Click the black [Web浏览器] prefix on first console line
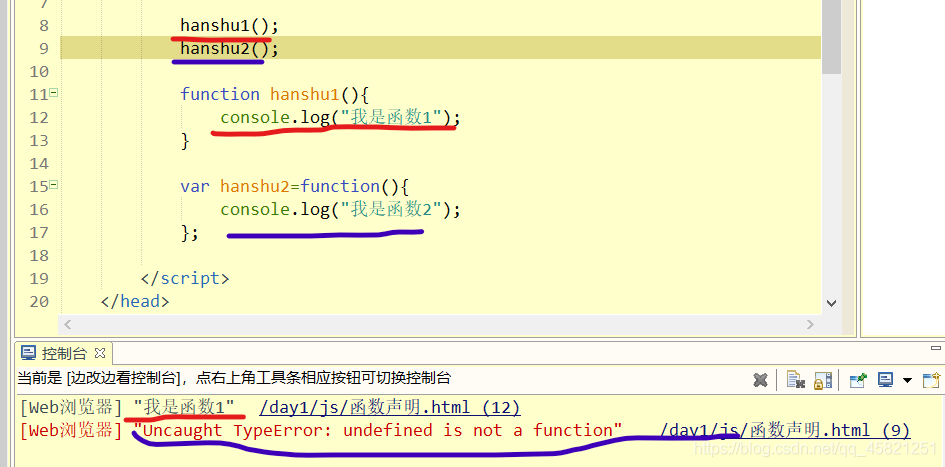This screenshot has width=945, height=467. pyautogui.click(x=71, y=407)
